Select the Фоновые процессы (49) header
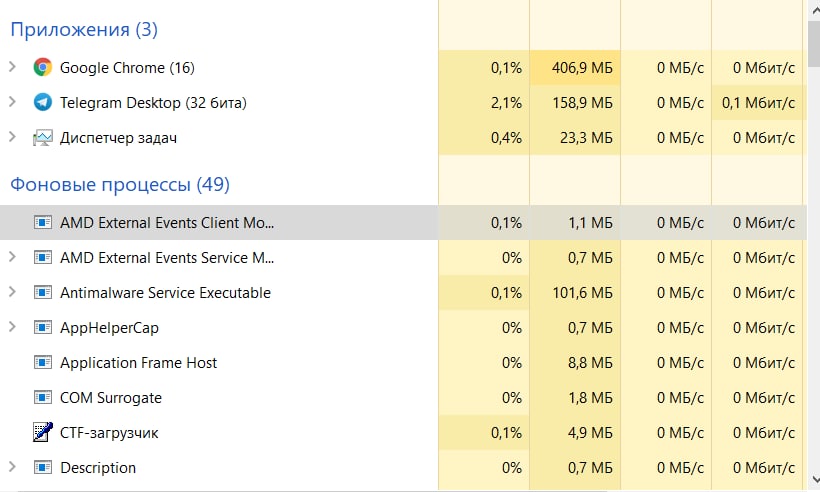Image resolution: width=820 pixels, height=492 pixels. point(120,185)
